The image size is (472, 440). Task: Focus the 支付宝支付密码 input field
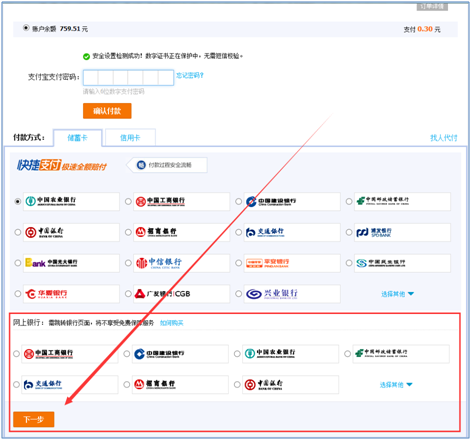128,77
